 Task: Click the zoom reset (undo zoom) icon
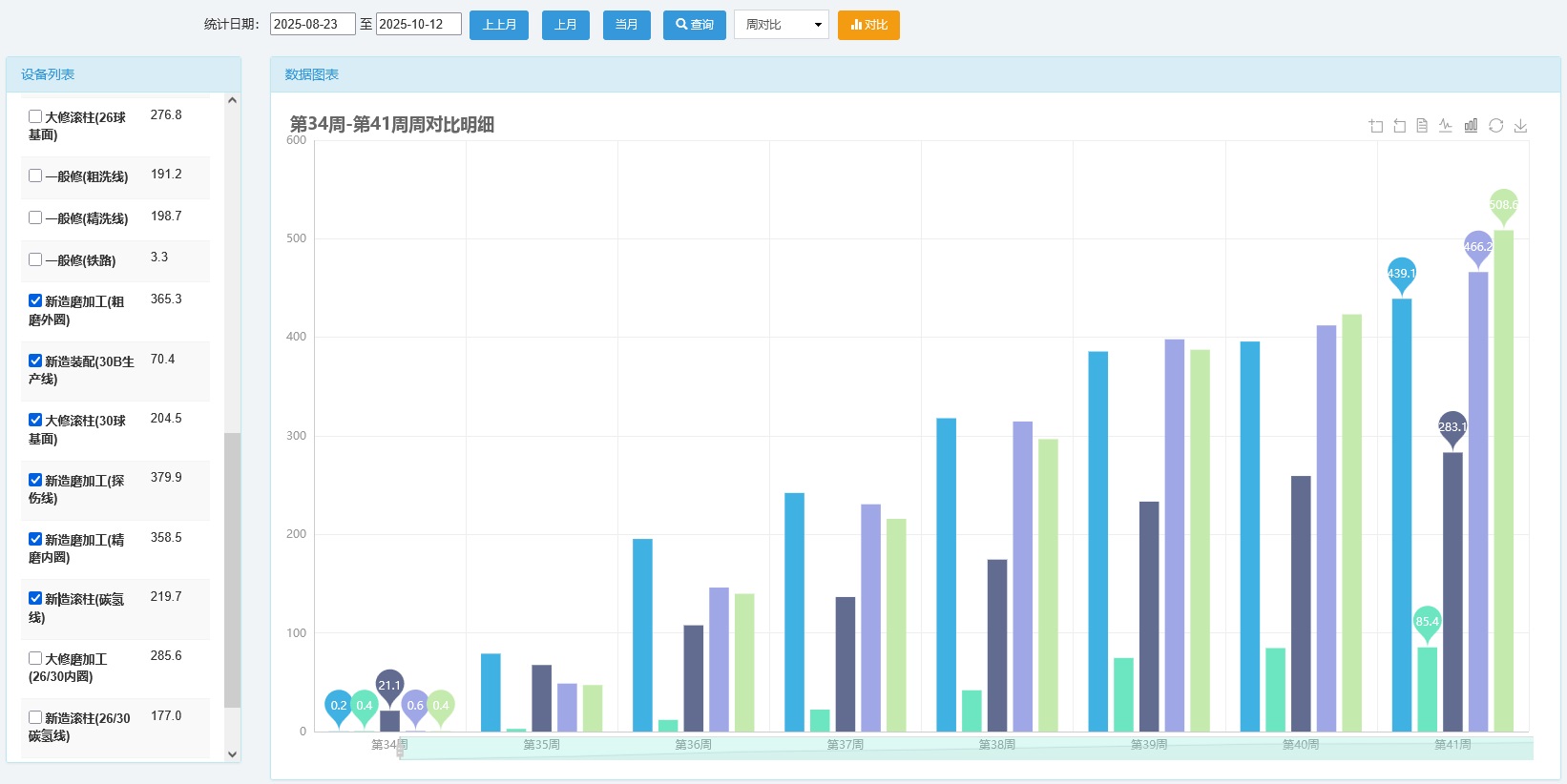[x=1399, y=126]
